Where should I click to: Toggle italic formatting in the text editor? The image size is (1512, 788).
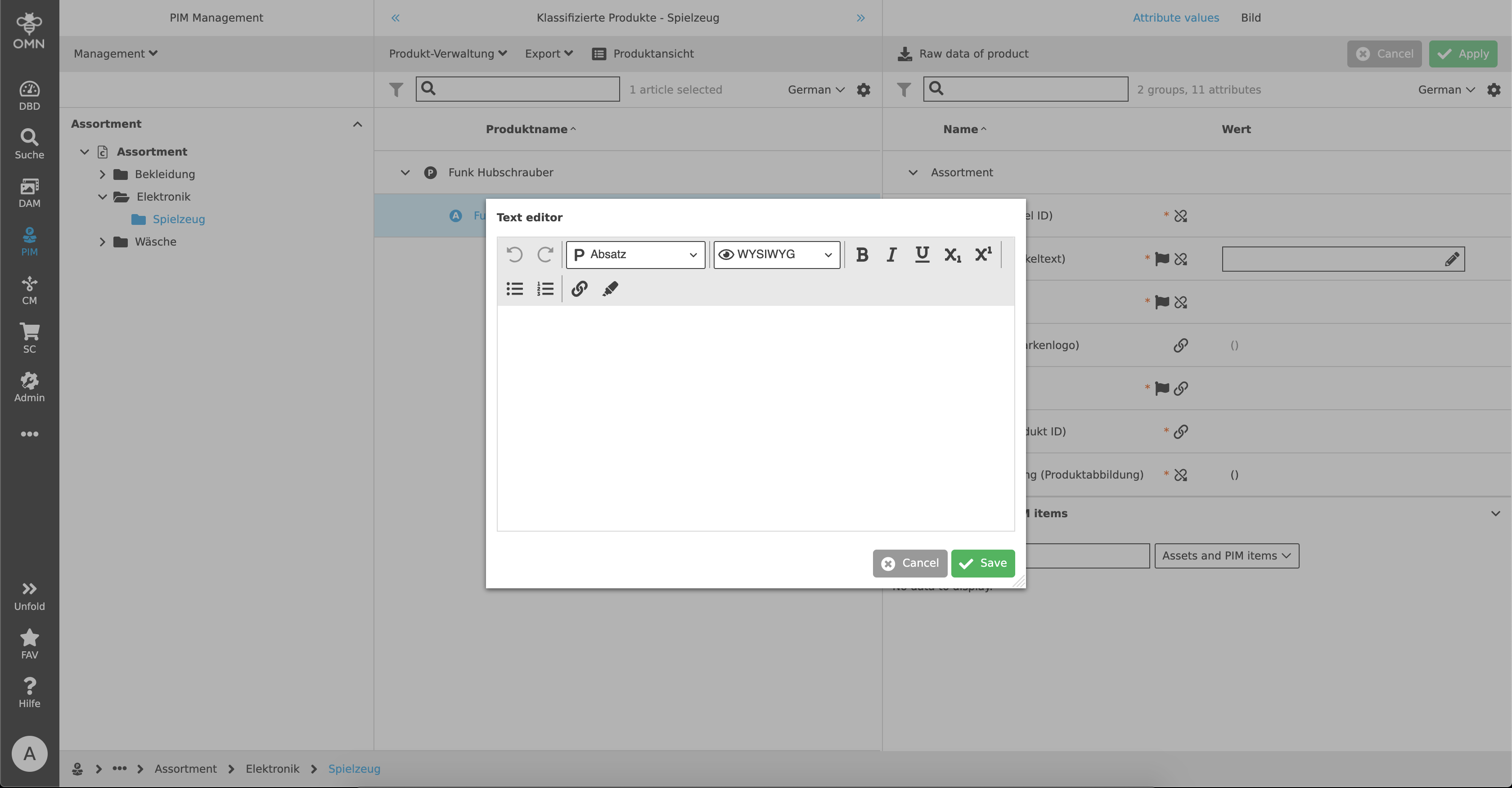coord(891,254)
